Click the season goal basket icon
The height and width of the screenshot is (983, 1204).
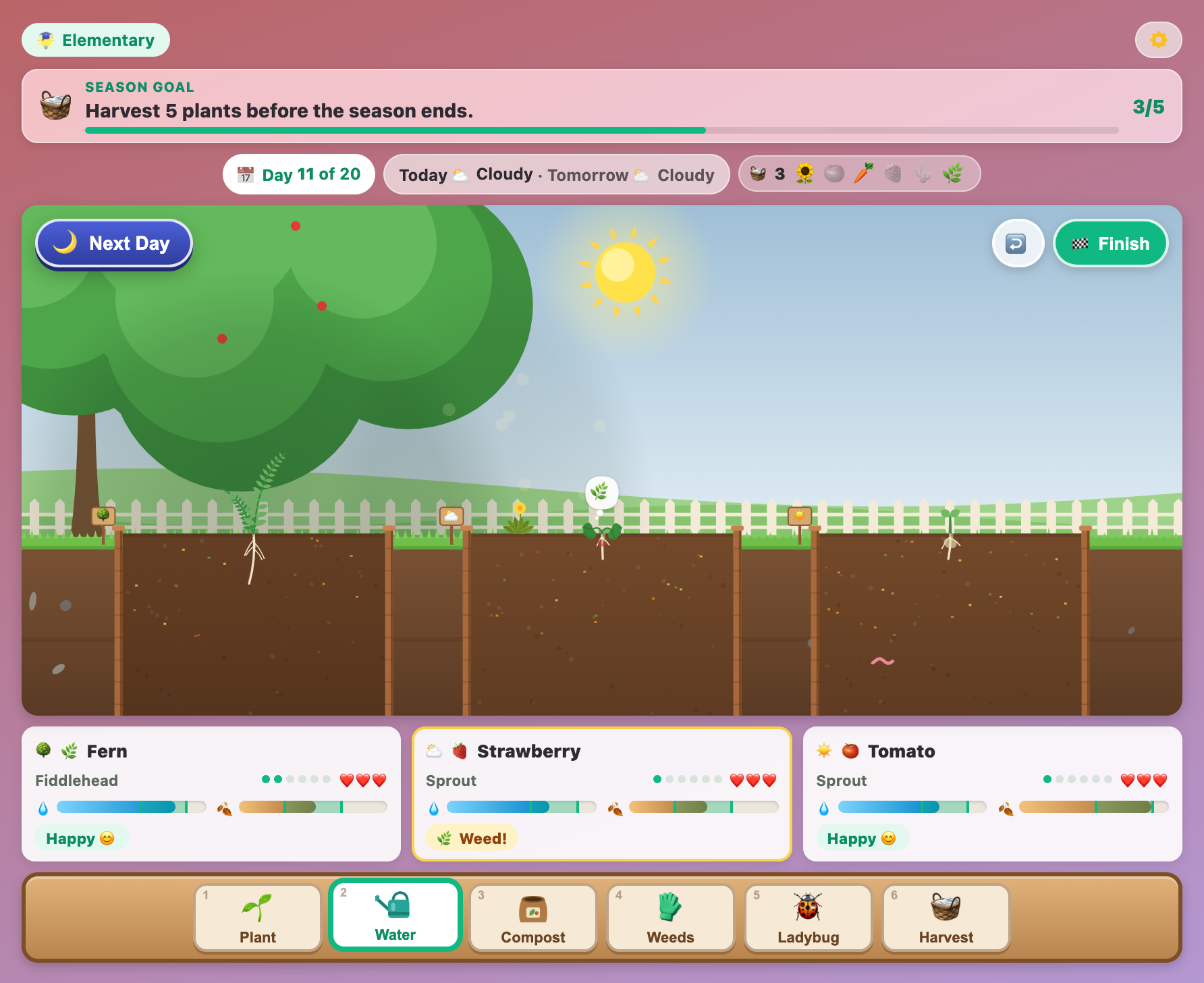point(55,105)
